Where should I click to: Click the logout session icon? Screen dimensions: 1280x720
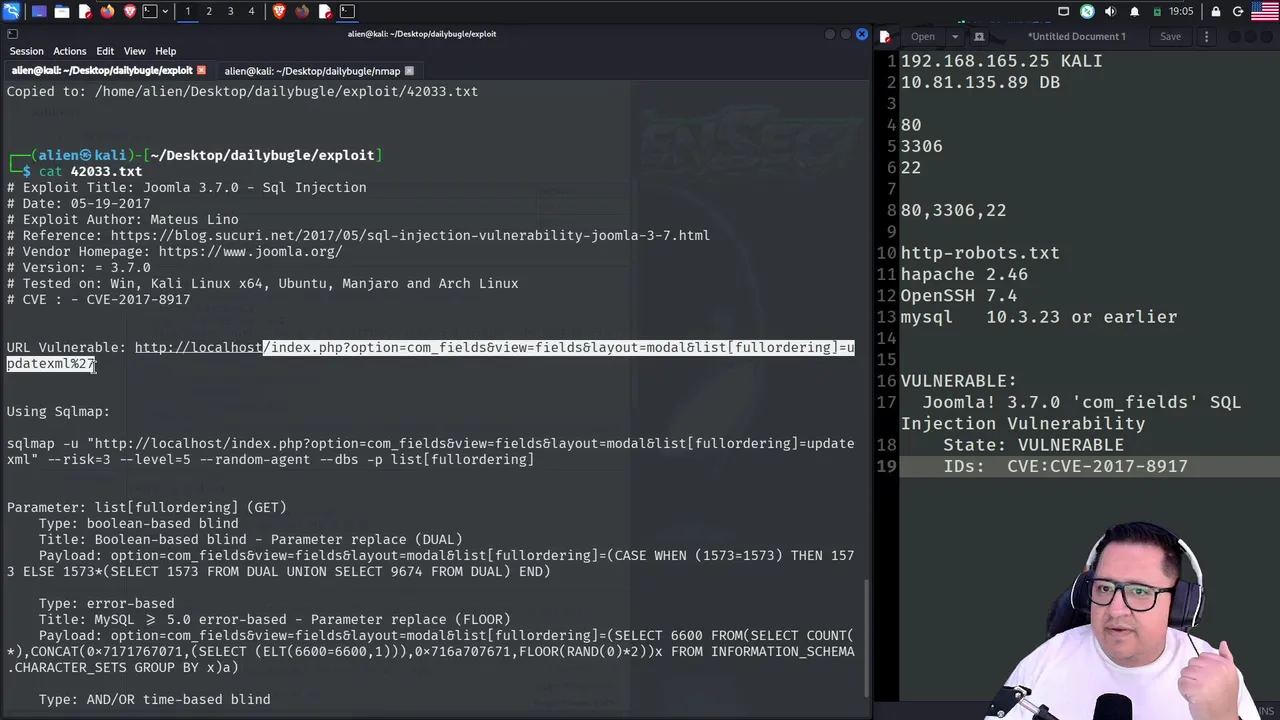coord(1238,11)
